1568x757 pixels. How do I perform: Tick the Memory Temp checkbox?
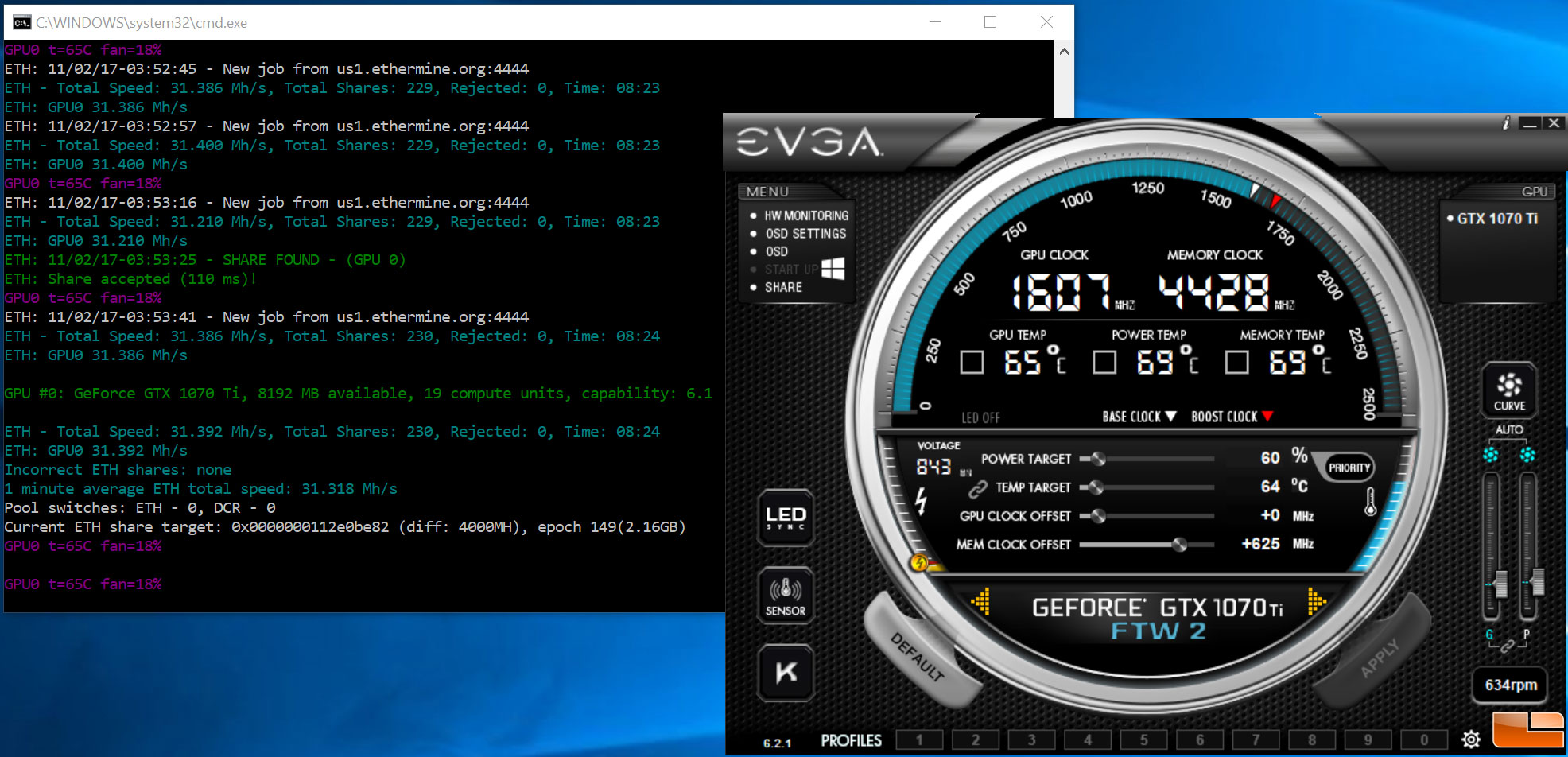click(1236, 363)
